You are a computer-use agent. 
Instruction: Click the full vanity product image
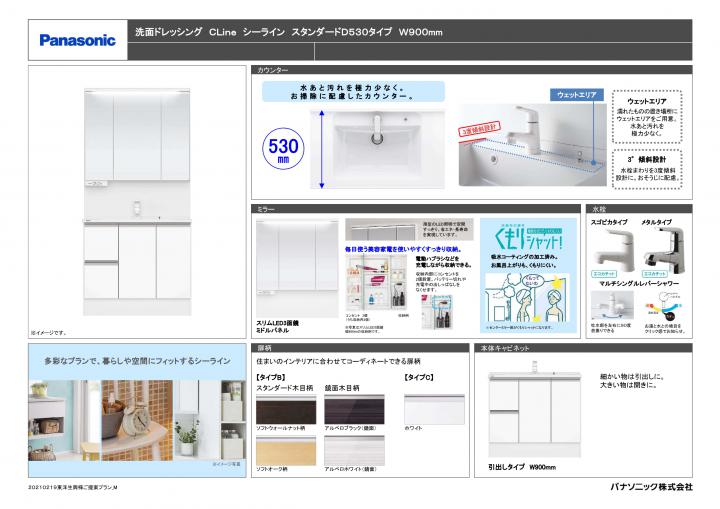(x=137, y=202)
